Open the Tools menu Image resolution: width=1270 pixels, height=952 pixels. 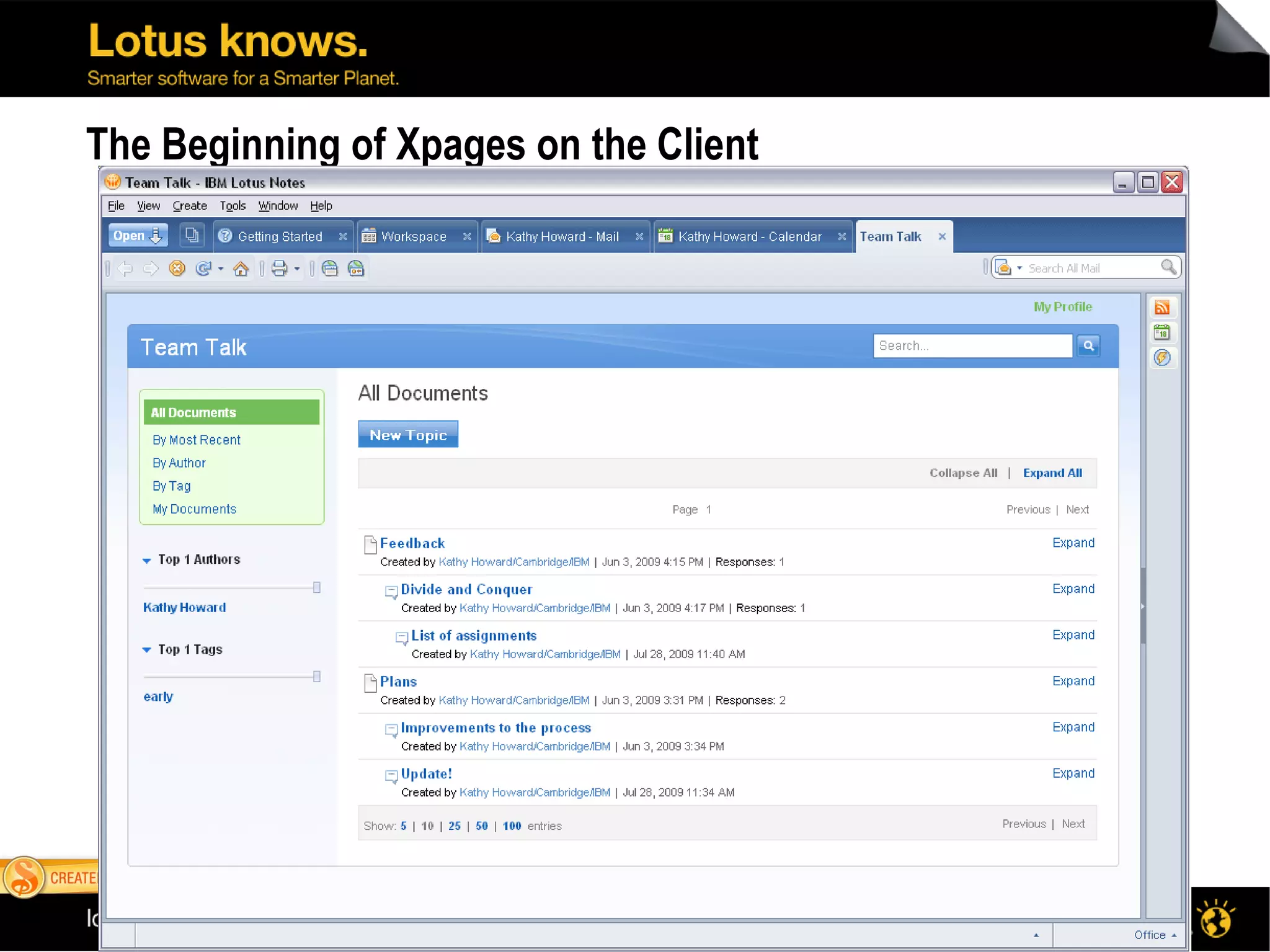click(233, 206)
